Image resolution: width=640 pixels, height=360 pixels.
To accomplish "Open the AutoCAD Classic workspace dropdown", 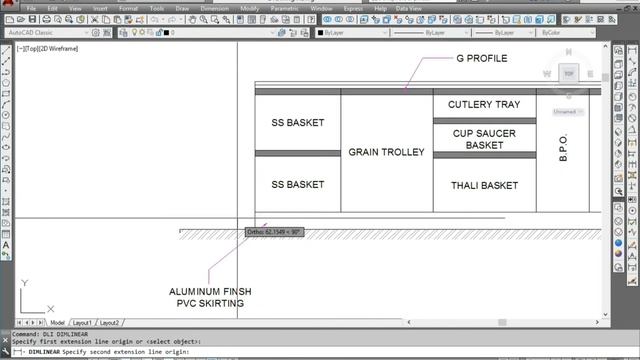I will 47,33.
